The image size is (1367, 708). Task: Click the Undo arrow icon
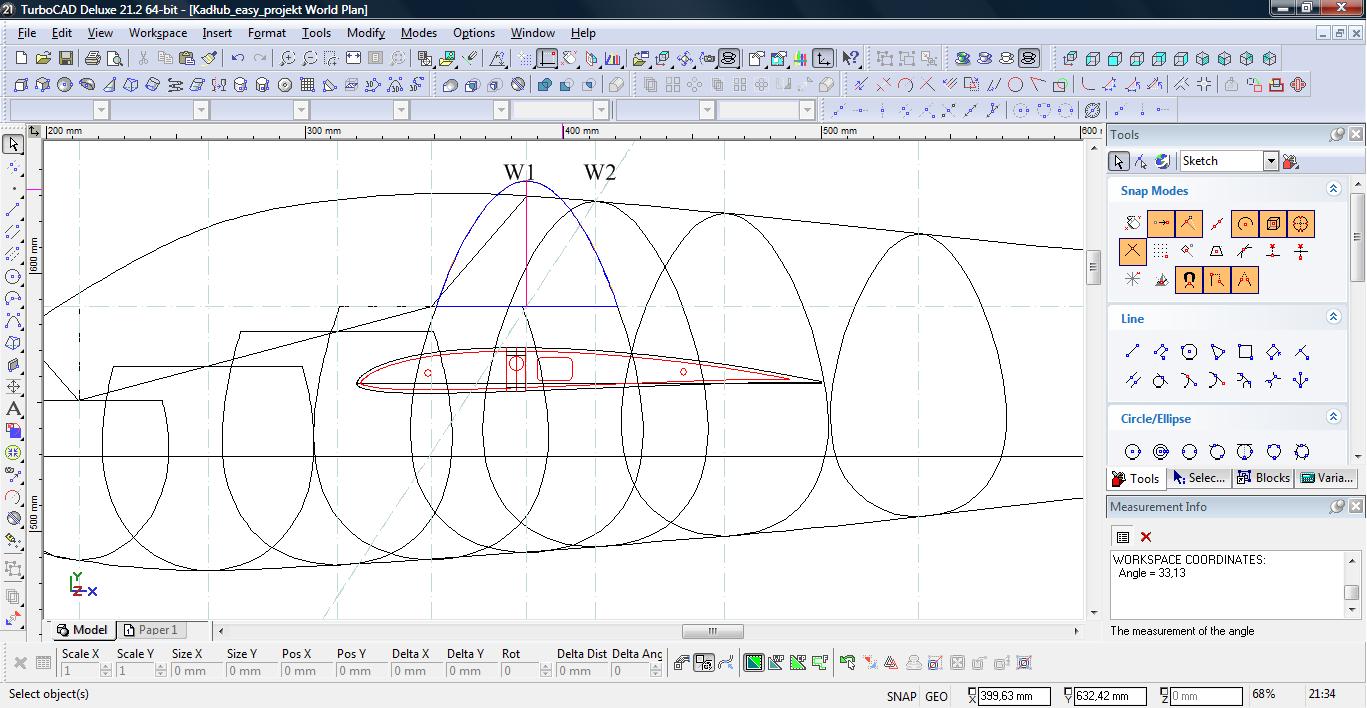pyautogui.click(x=238, y=59)
